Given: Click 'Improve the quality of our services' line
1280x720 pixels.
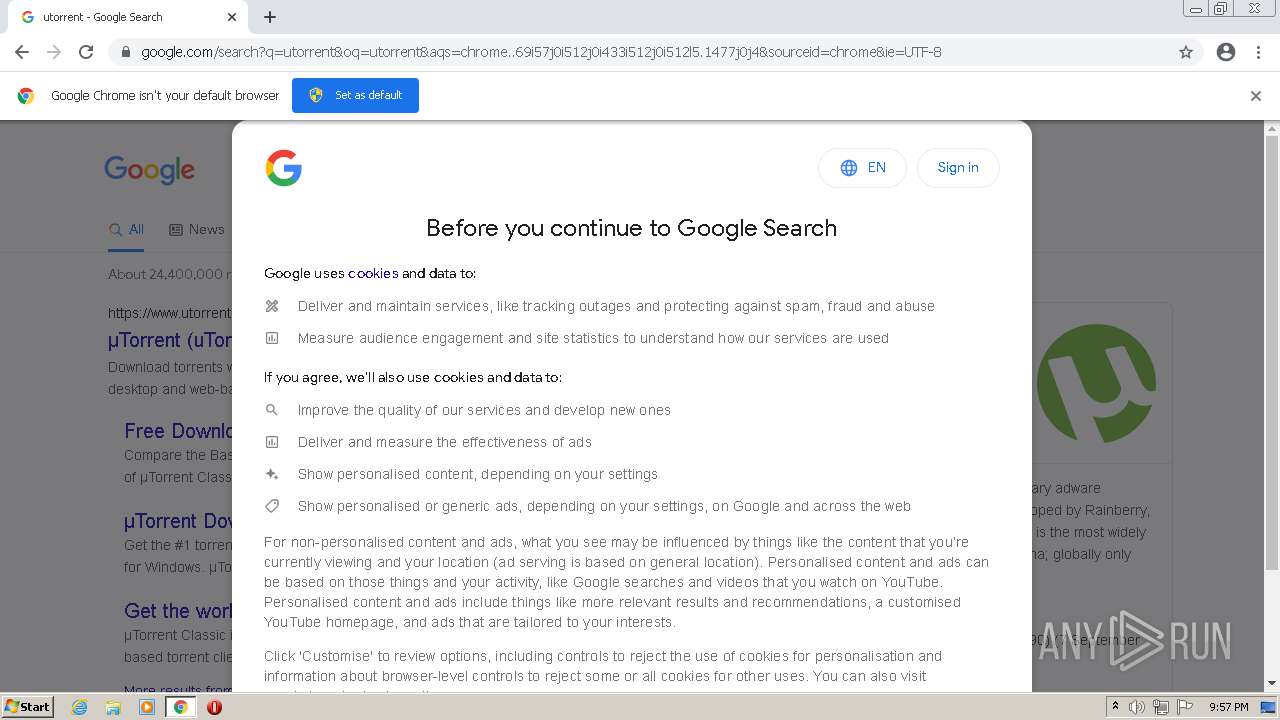Looking at the screenshot, I should click(484, 410).
